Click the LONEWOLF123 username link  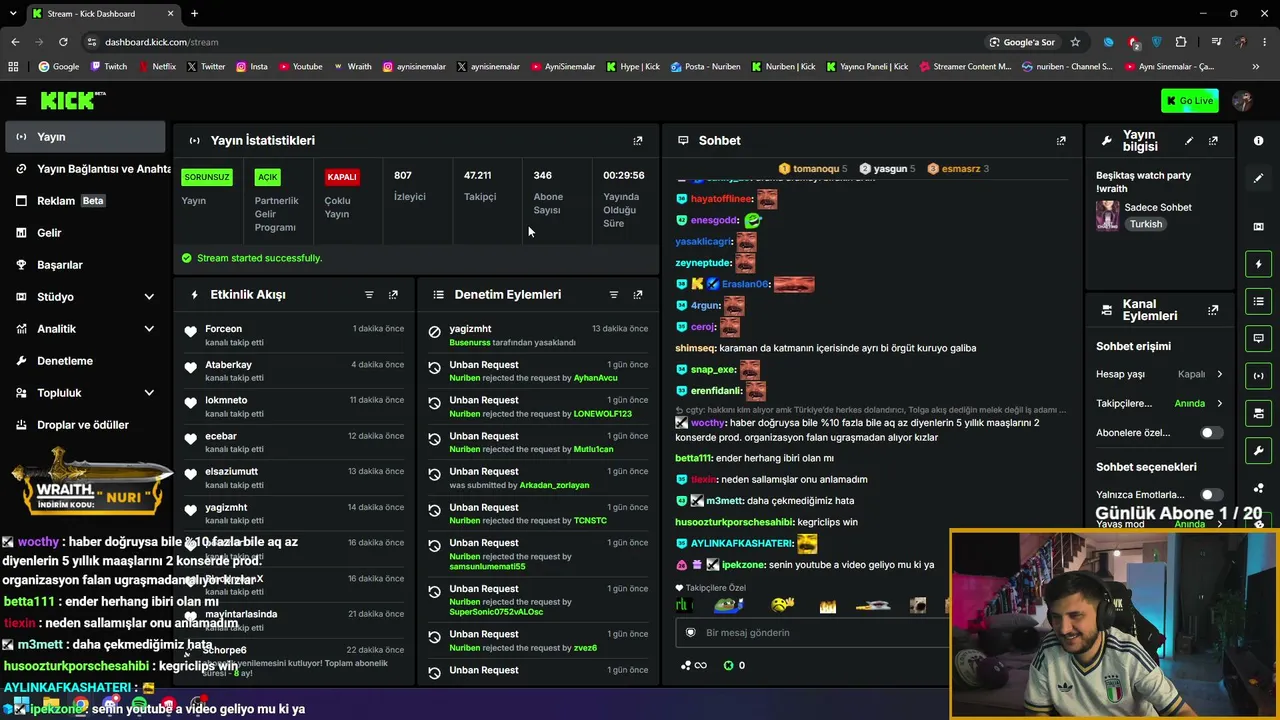603,414
